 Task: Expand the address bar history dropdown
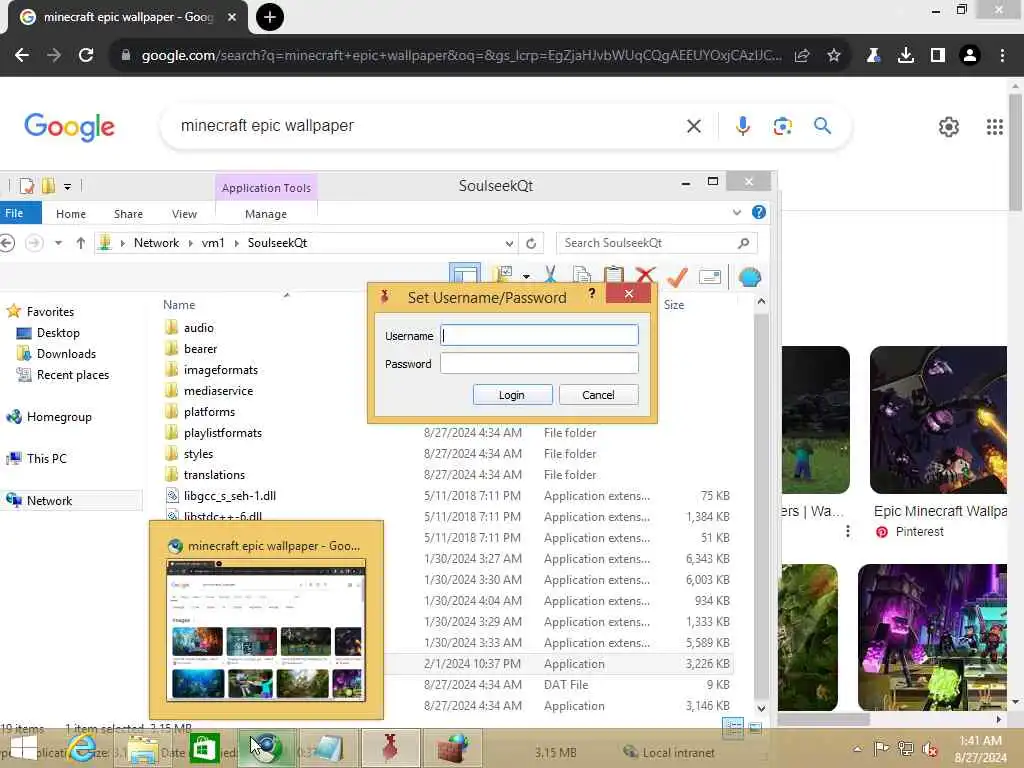509,244
